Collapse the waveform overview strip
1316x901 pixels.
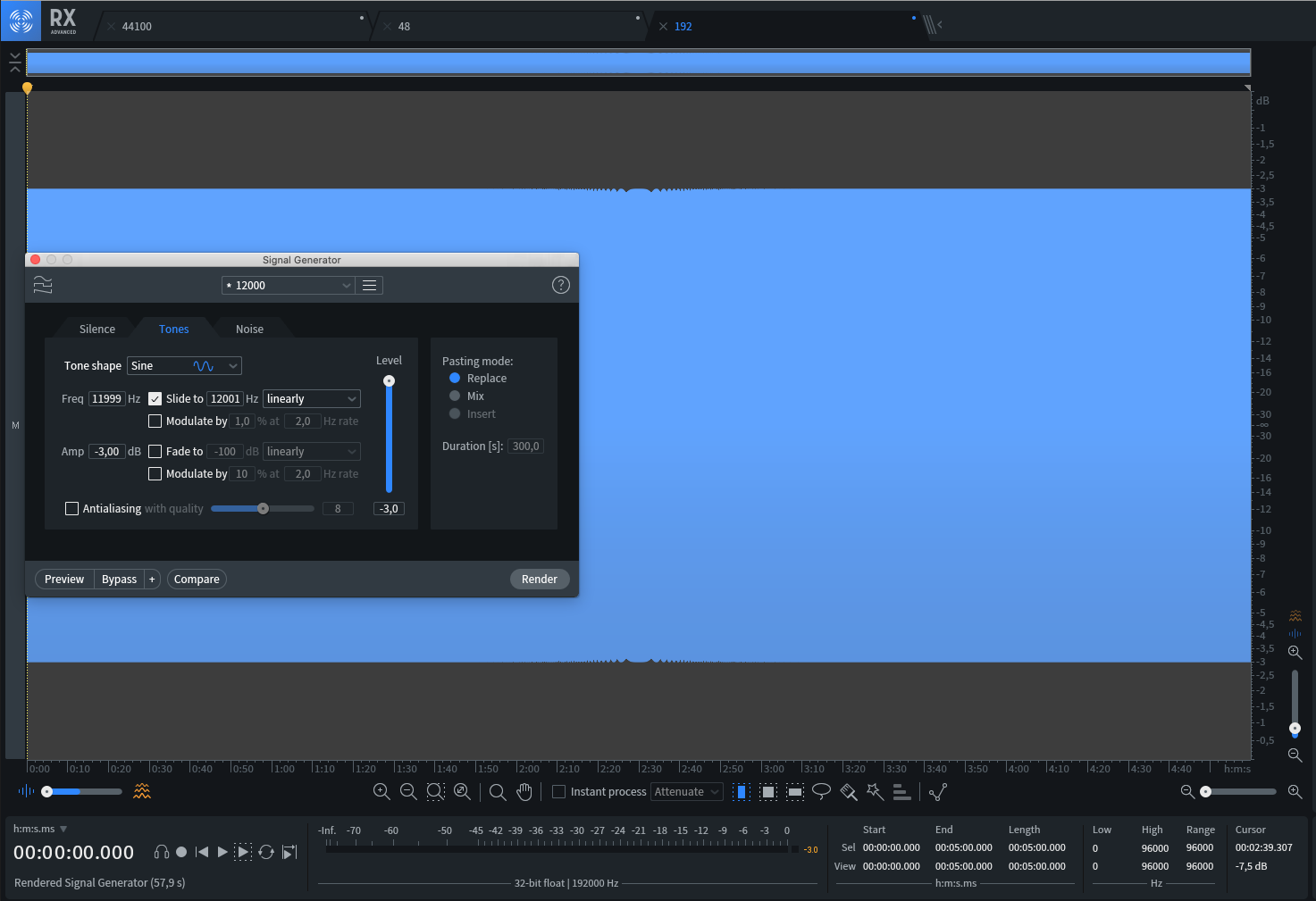pos(14,62)
